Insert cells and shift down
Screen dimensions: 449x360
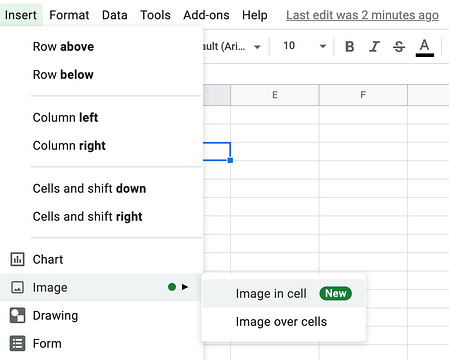101,188
